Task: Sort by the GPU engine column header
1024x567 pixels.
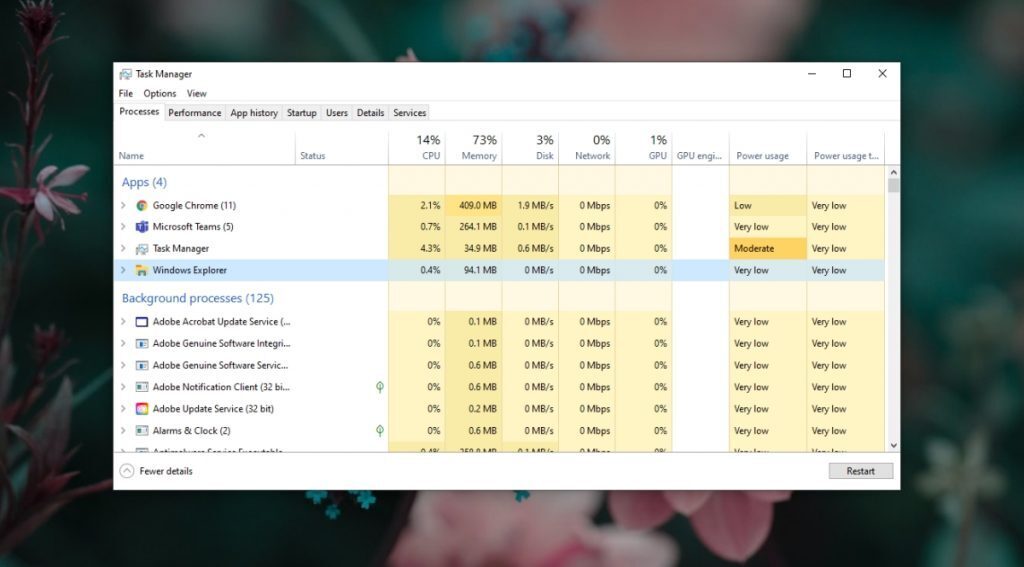Action: pos(701,148)
